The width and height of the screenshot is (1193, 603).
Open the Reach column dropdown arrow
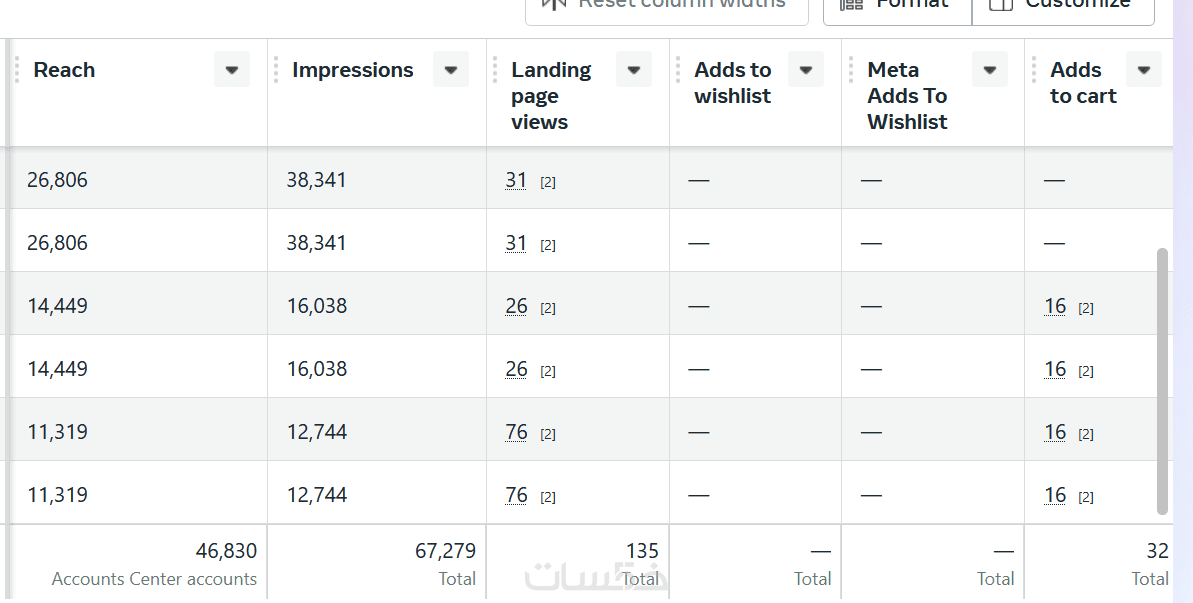[x=232, y=70]
